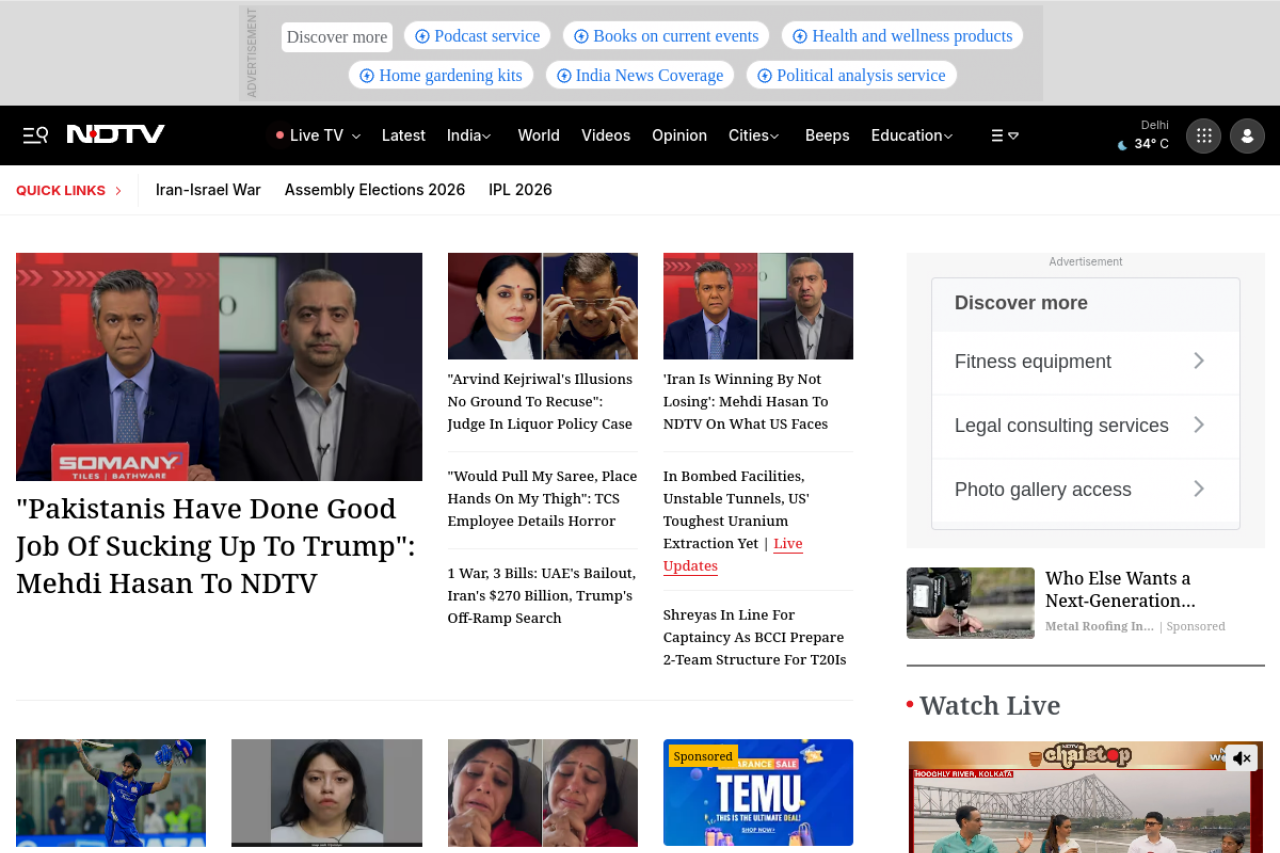Click plus icon beside Podcast service

(x=422, y=36)
